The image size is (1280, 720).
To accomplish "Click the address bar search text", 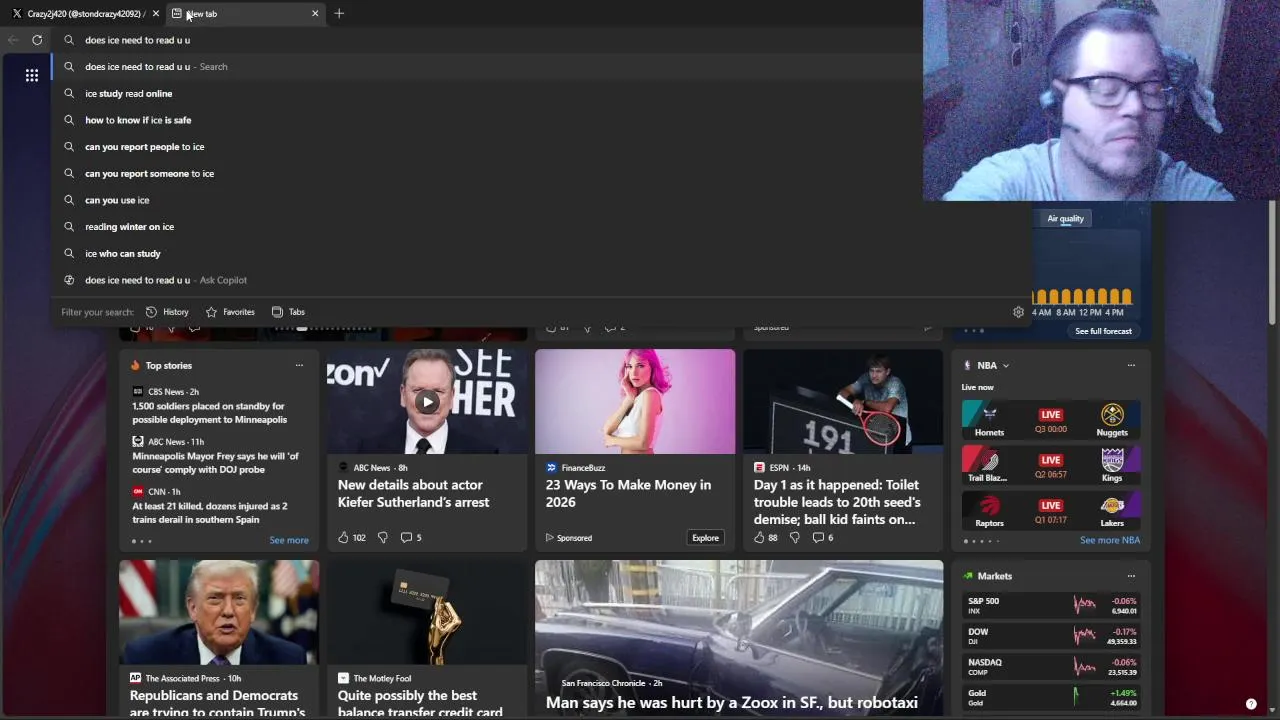I will [137, 40].
